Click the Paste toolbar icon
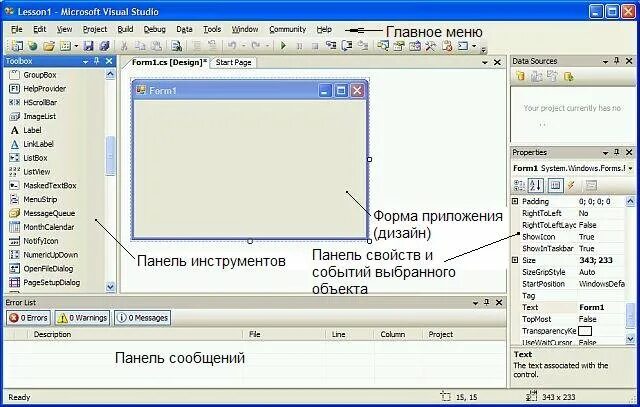Image resolution: width=640 pixels, height=407 pixels. click(156, 46)
